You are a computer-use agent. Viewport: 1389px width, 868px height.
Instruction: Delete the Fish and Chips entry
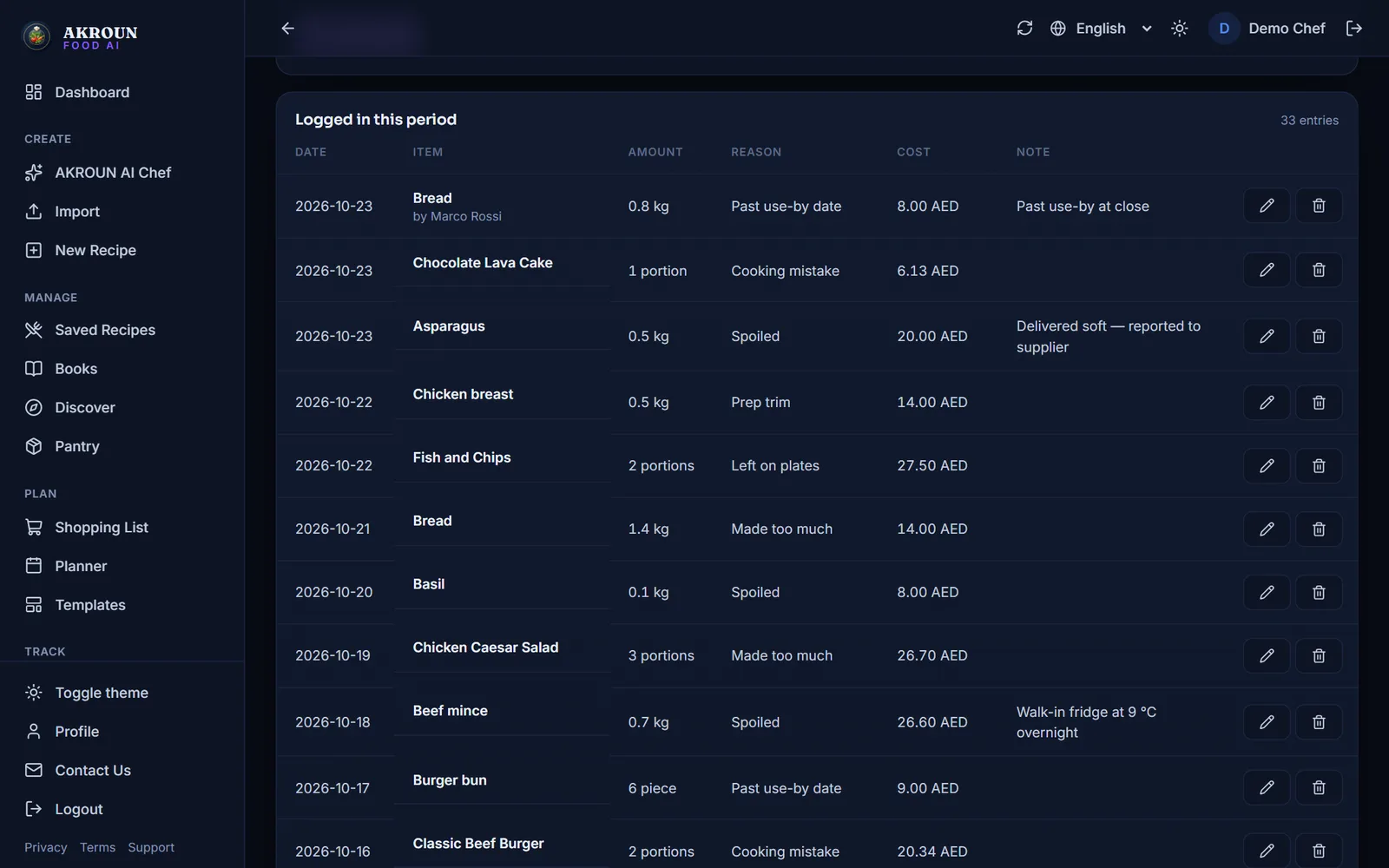click(1319, 465)
